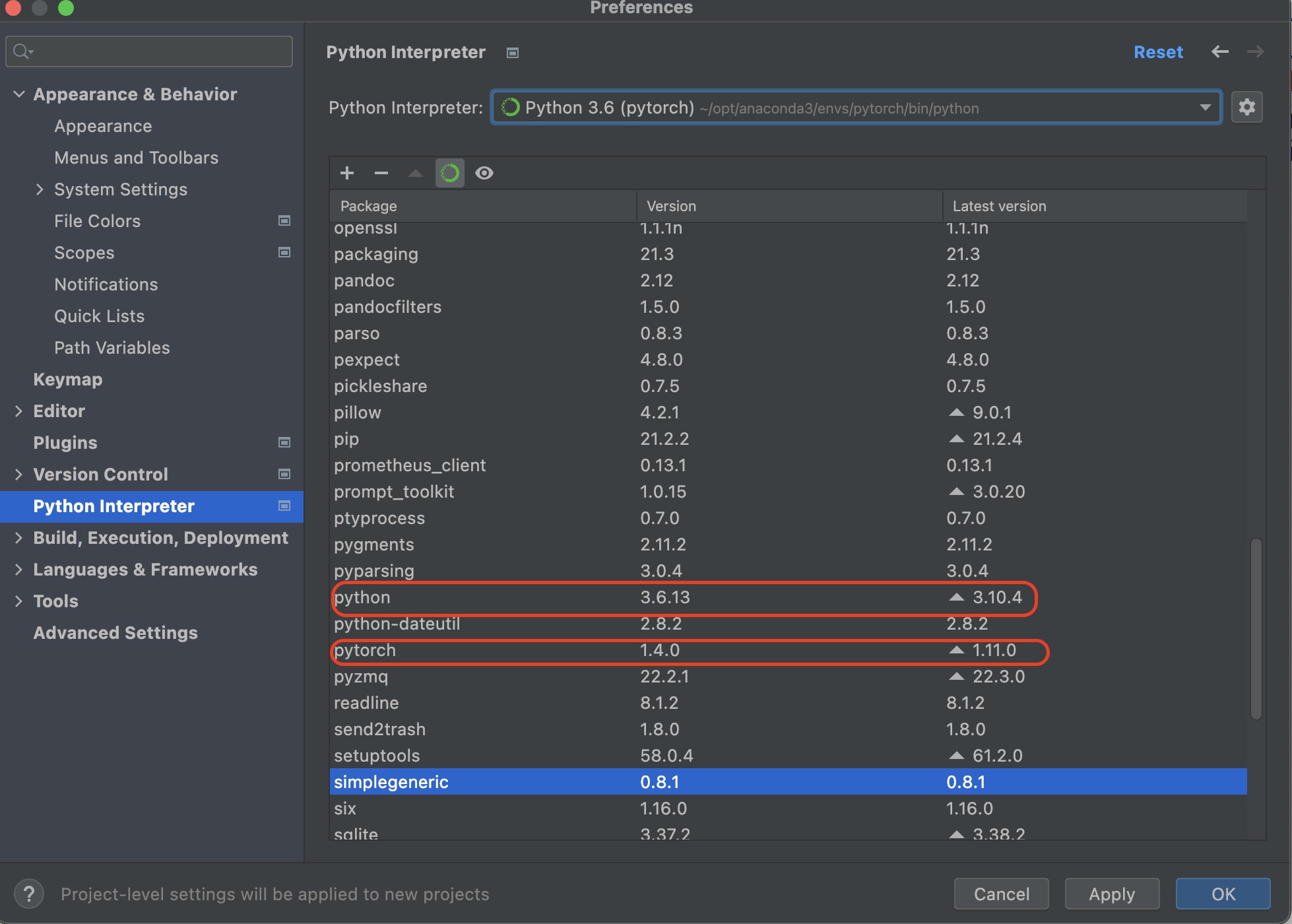This screenshot has height=924, width=1292.
Task: Click the remove package minus icon
Action: 381,173
